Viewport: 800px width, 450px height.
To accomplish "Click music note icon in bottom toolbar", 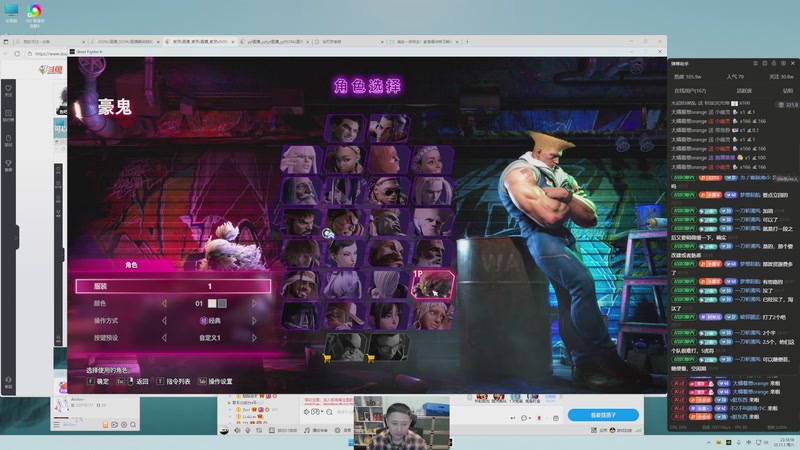I will 307,431.
